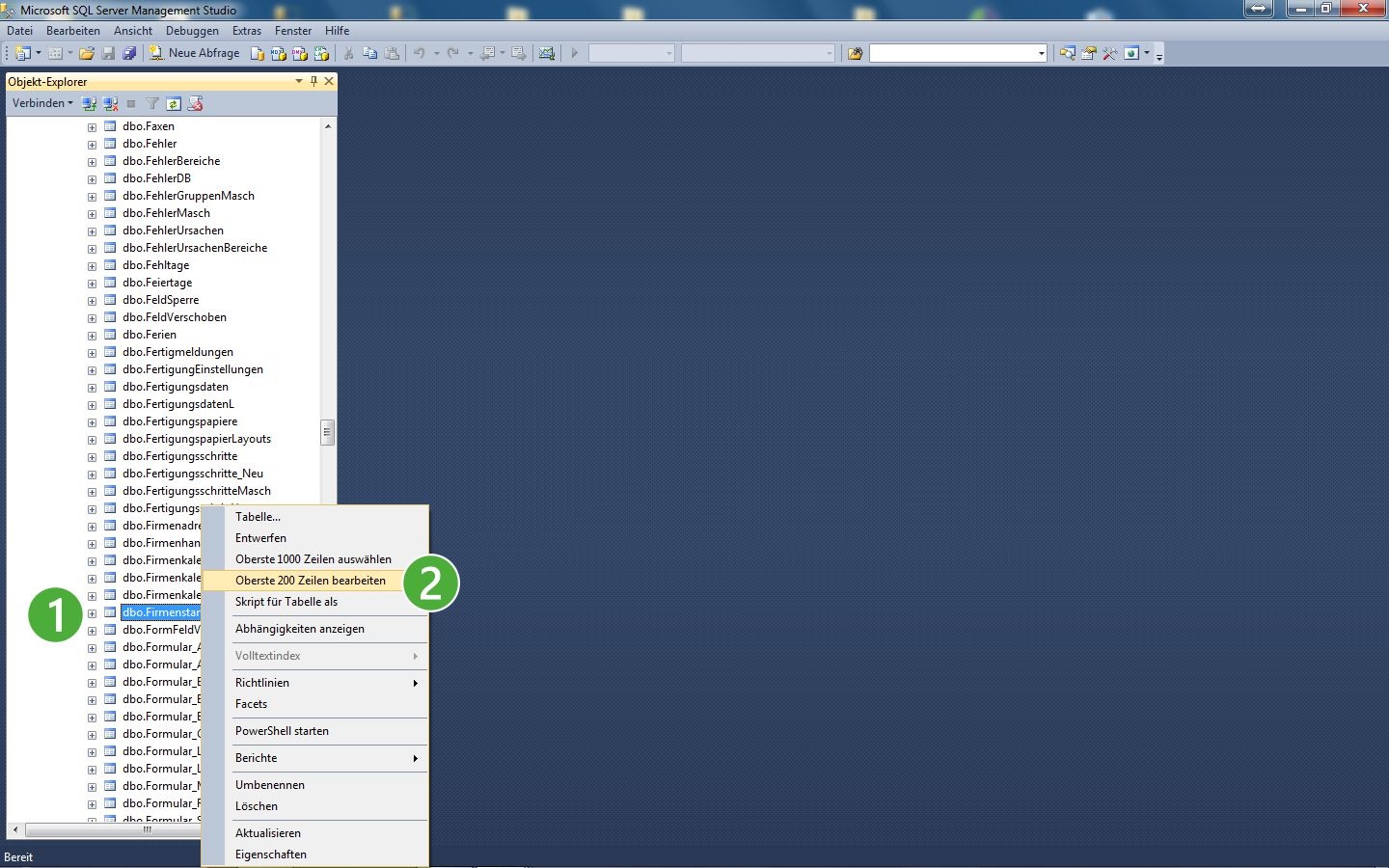Click the Disconnect server icon
Screen dimensions: 1389x868
click(x=110, y=103)
